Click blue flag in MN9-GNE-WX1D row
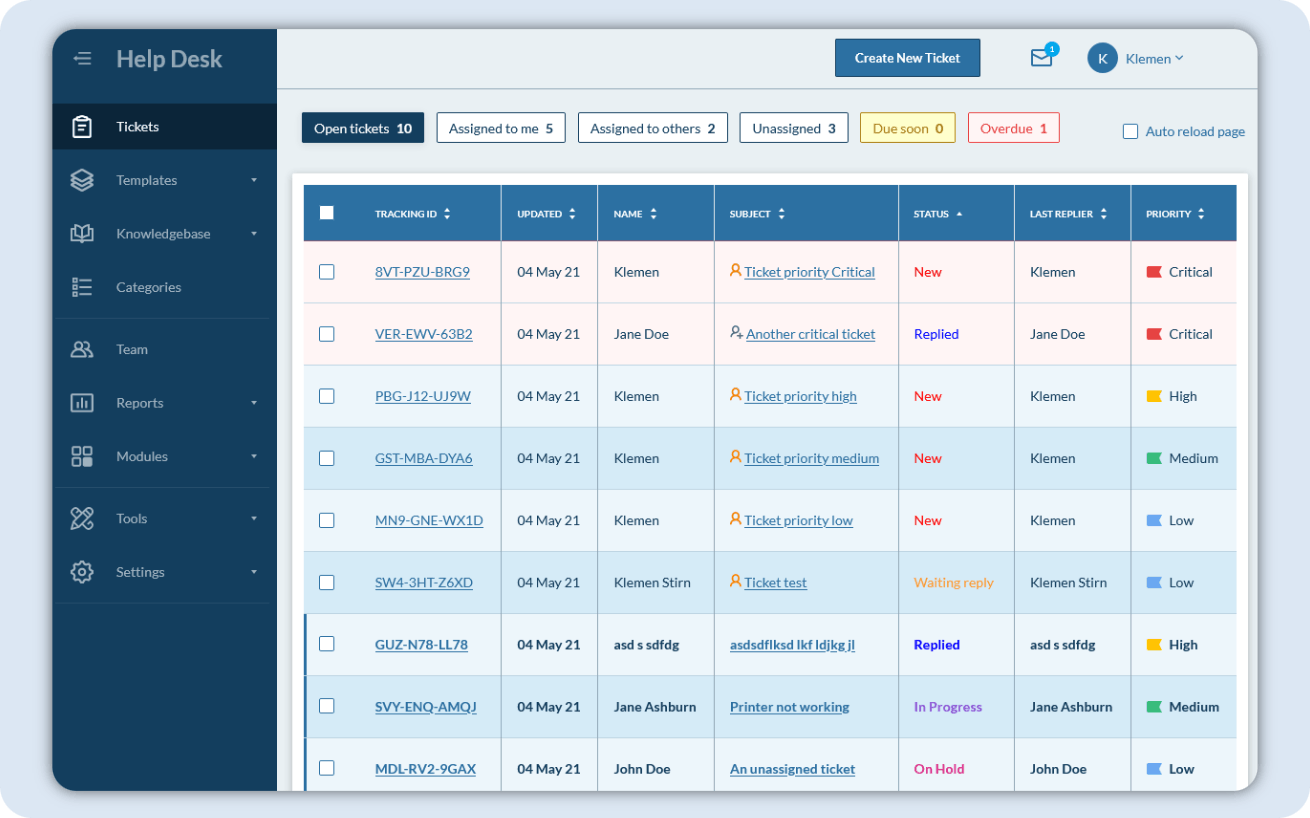Image resolution: width=1310 pixels, height=818 pixels. 1154,520
